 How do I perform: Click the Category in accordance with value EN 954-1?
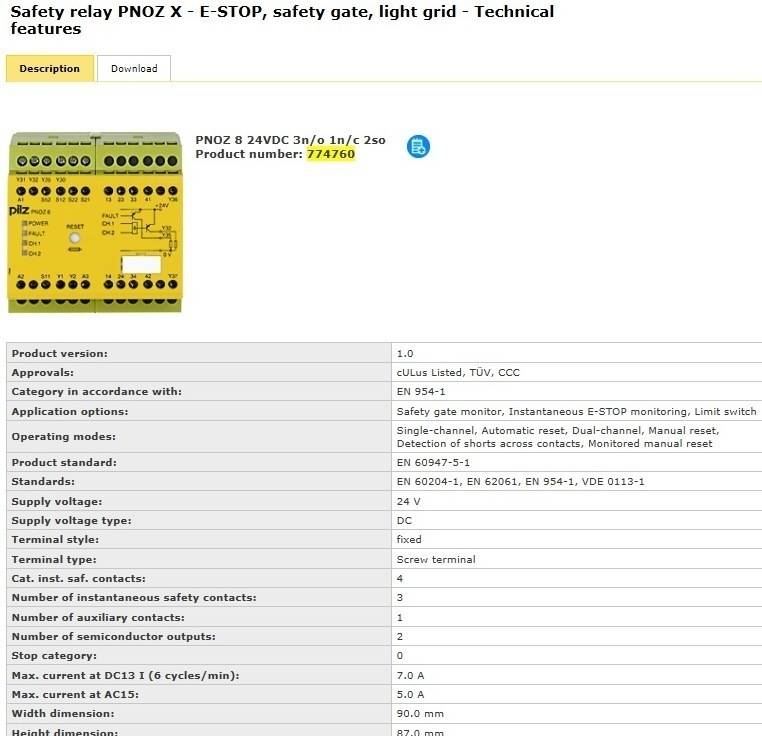(x=420, y=391)
